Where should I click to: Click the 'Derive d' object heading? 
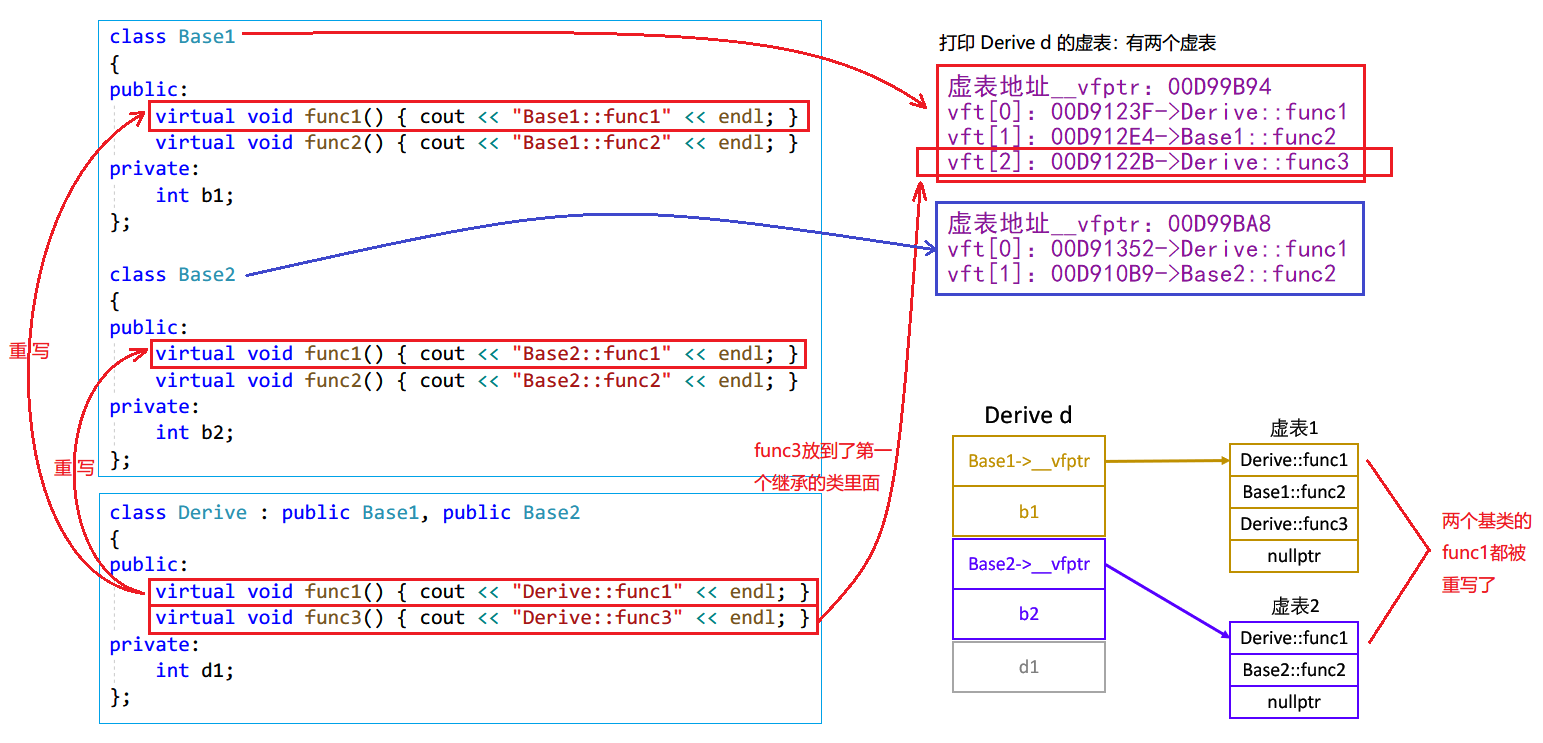(x=1028, y=415)
